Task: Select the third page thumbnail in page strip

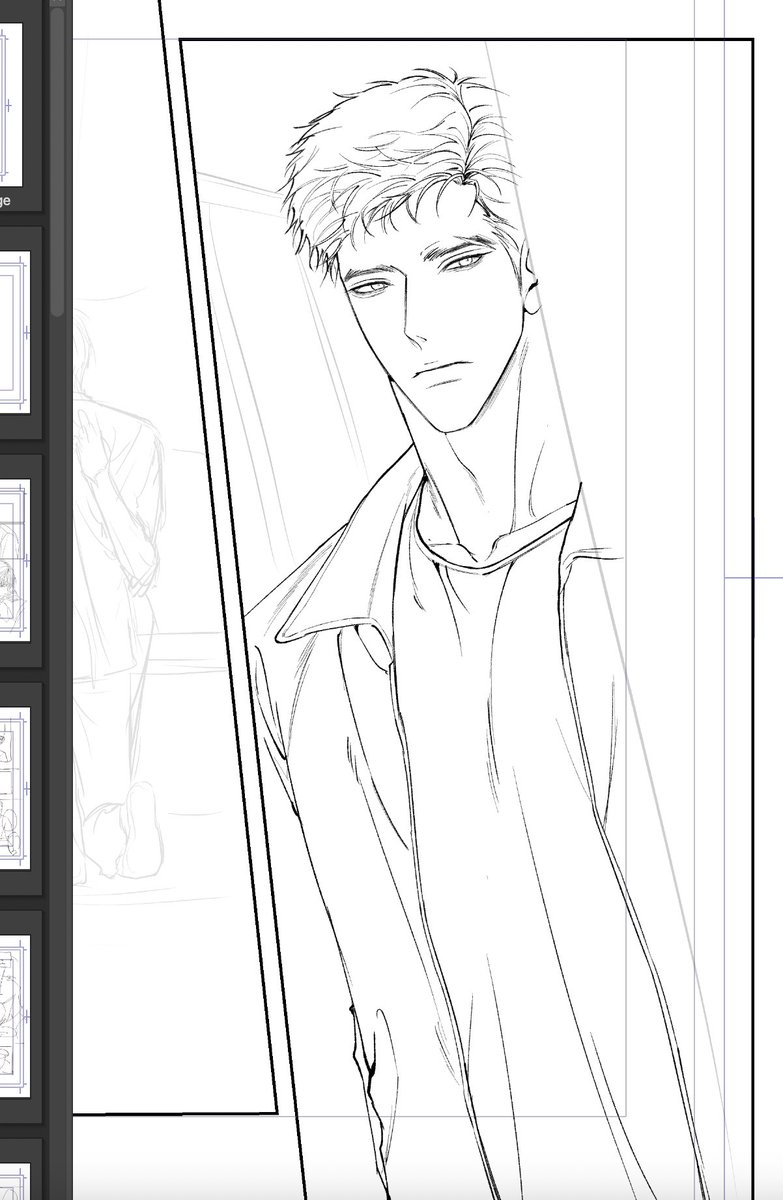Action: point(15,560)
